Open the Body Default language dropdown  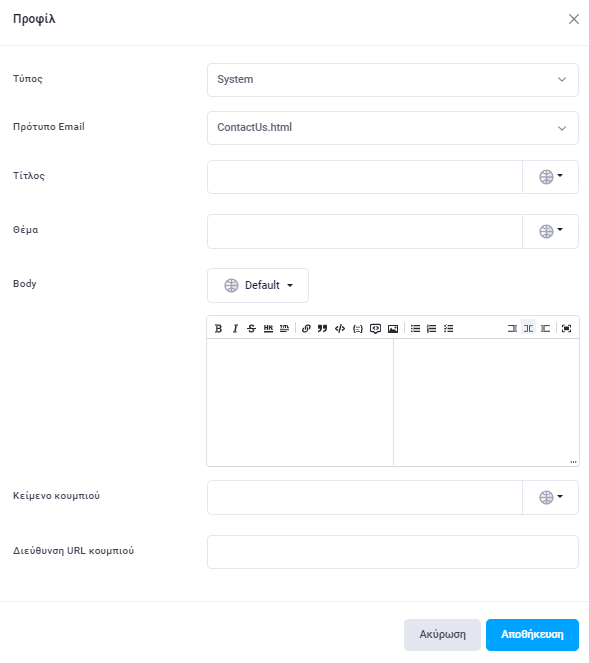pos(258,285)
